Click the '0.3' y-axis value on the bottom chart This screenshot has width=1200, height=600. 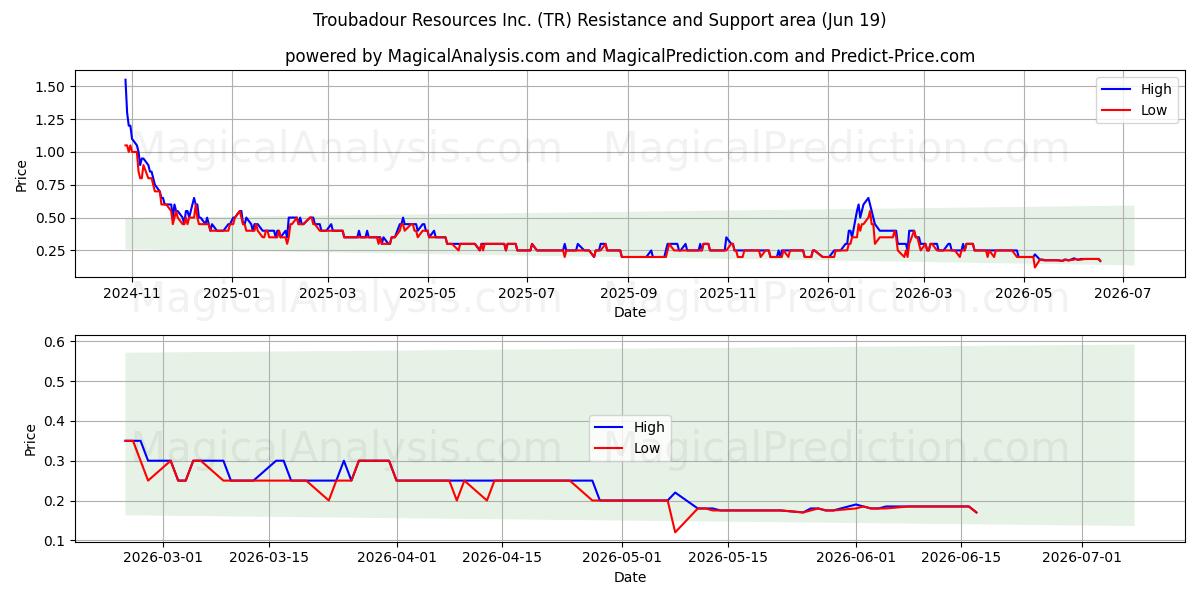pos(56,461)
